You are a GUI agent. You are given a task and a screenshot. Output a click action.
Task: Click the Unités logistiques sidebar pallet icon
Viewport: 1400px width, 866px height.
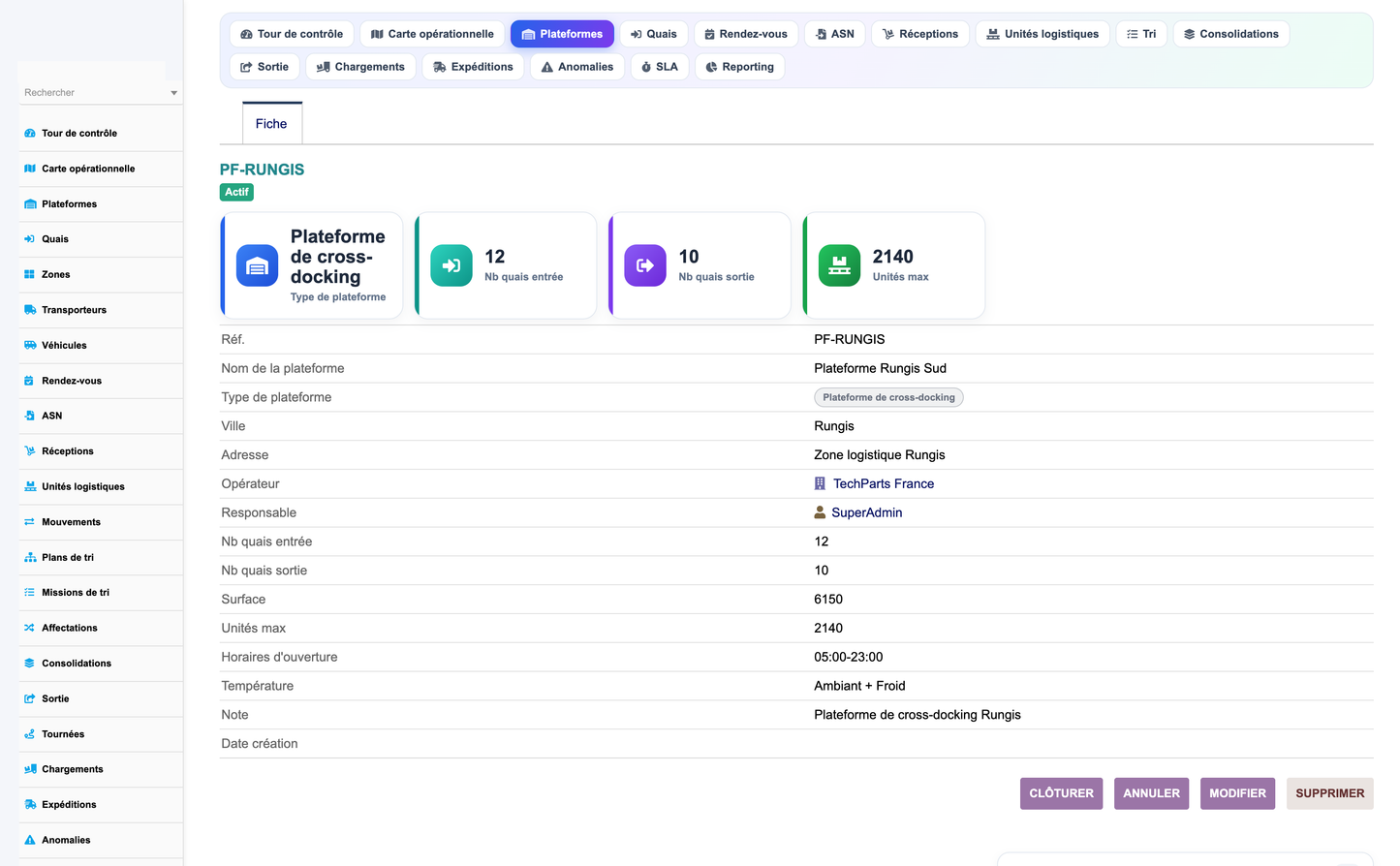point(30,487)
